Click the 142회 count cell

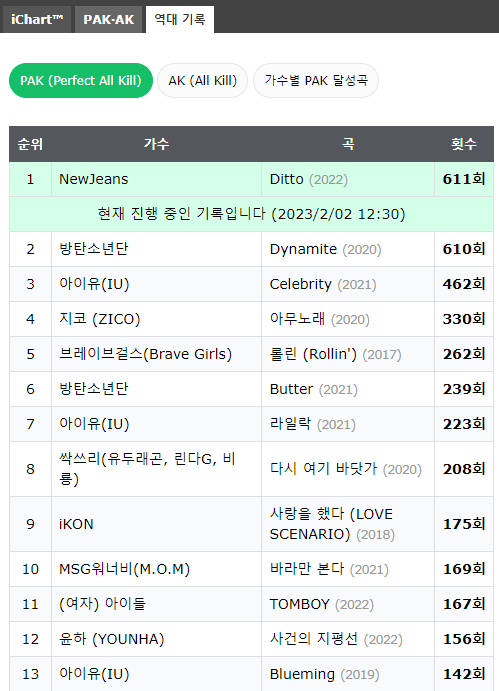464,674
